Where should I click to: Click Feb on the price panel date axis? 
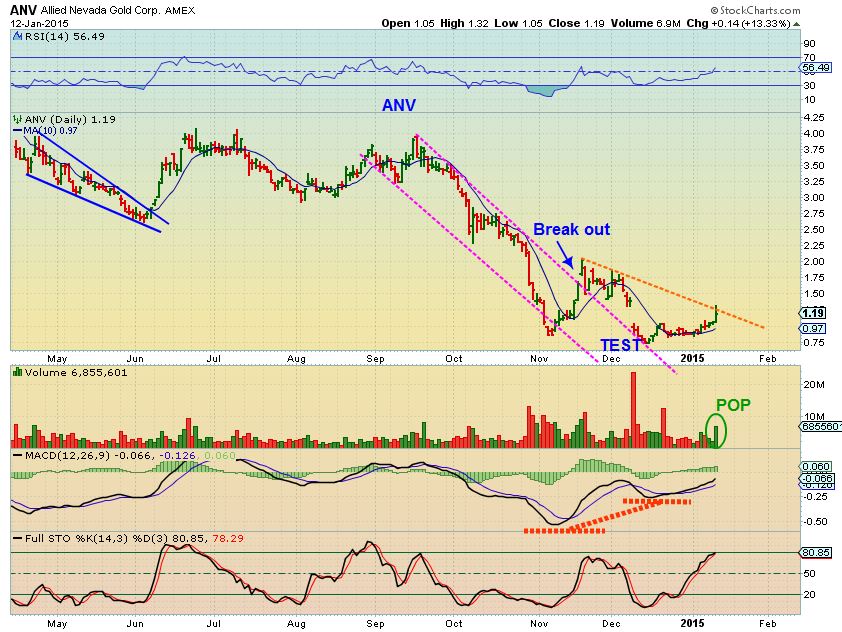click(767, 359)
